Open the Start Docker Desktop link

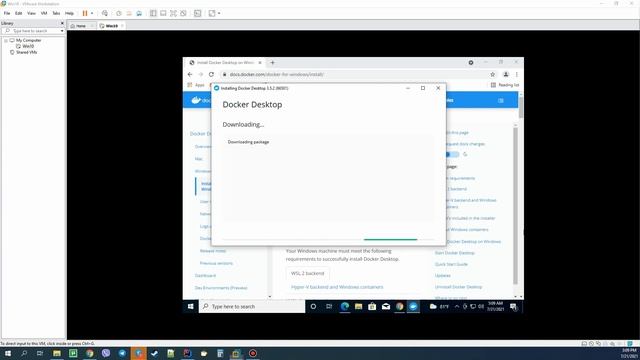[454, 253]
